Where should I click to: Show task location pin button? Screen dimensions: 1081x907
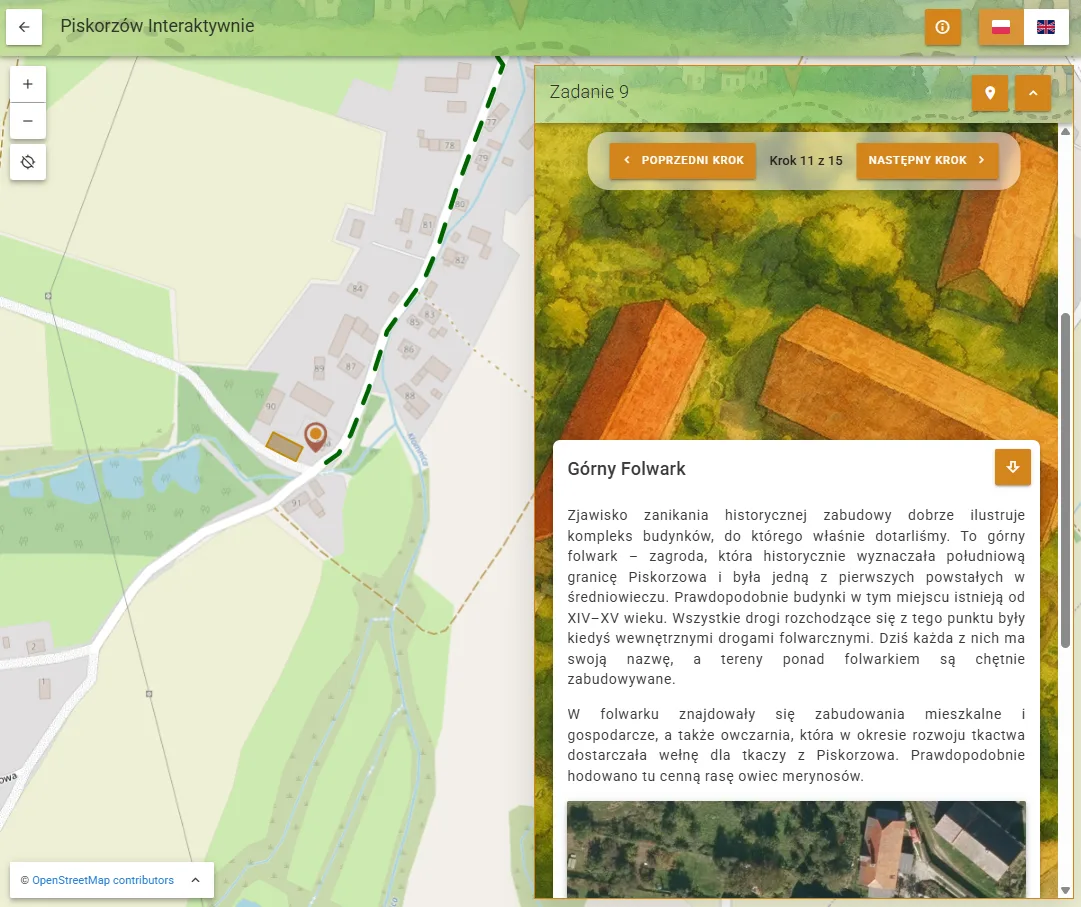(x=990, y=92)
